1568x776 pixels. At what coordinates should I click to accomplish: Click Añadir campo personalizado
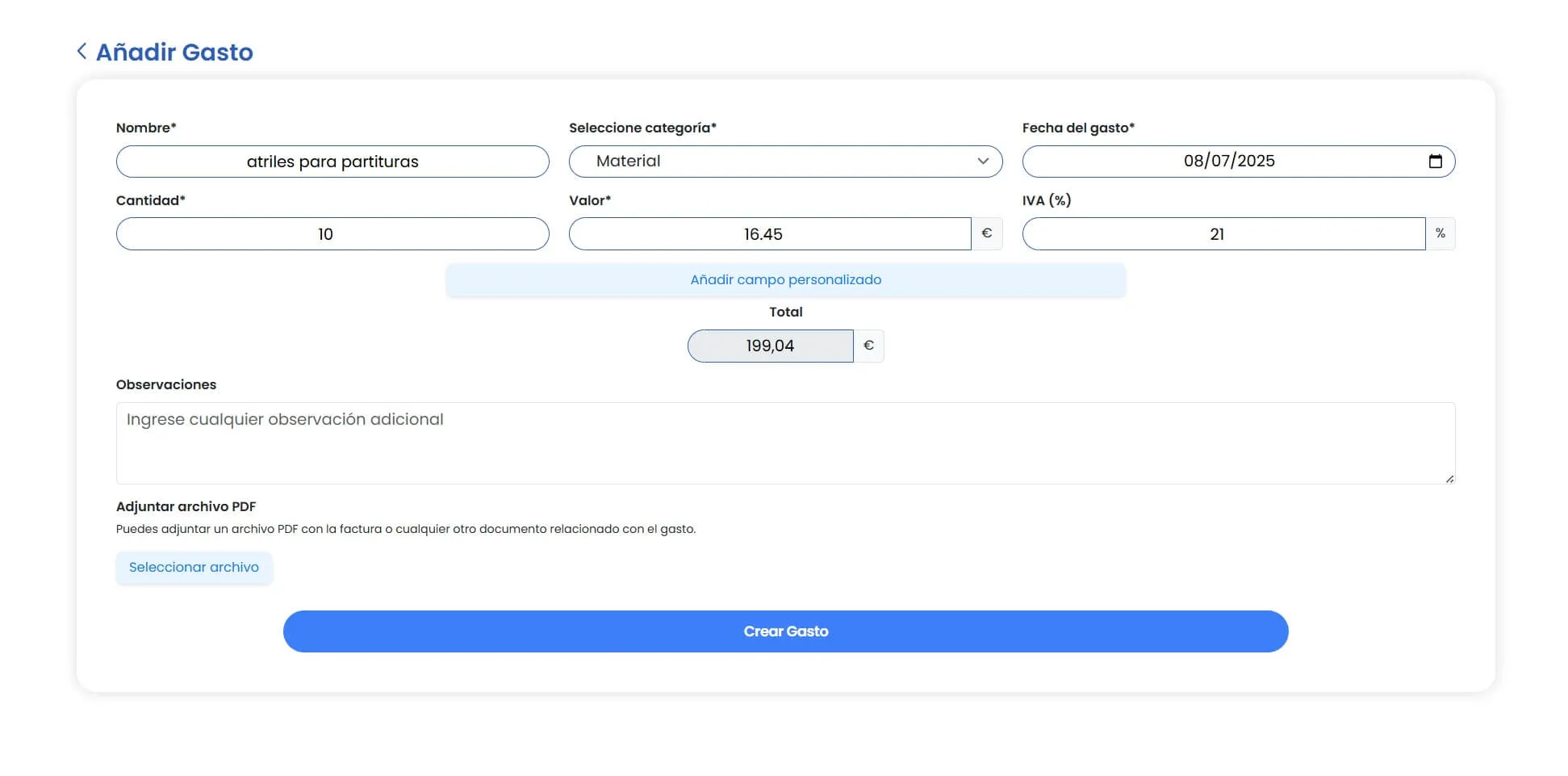click(785, 279)
